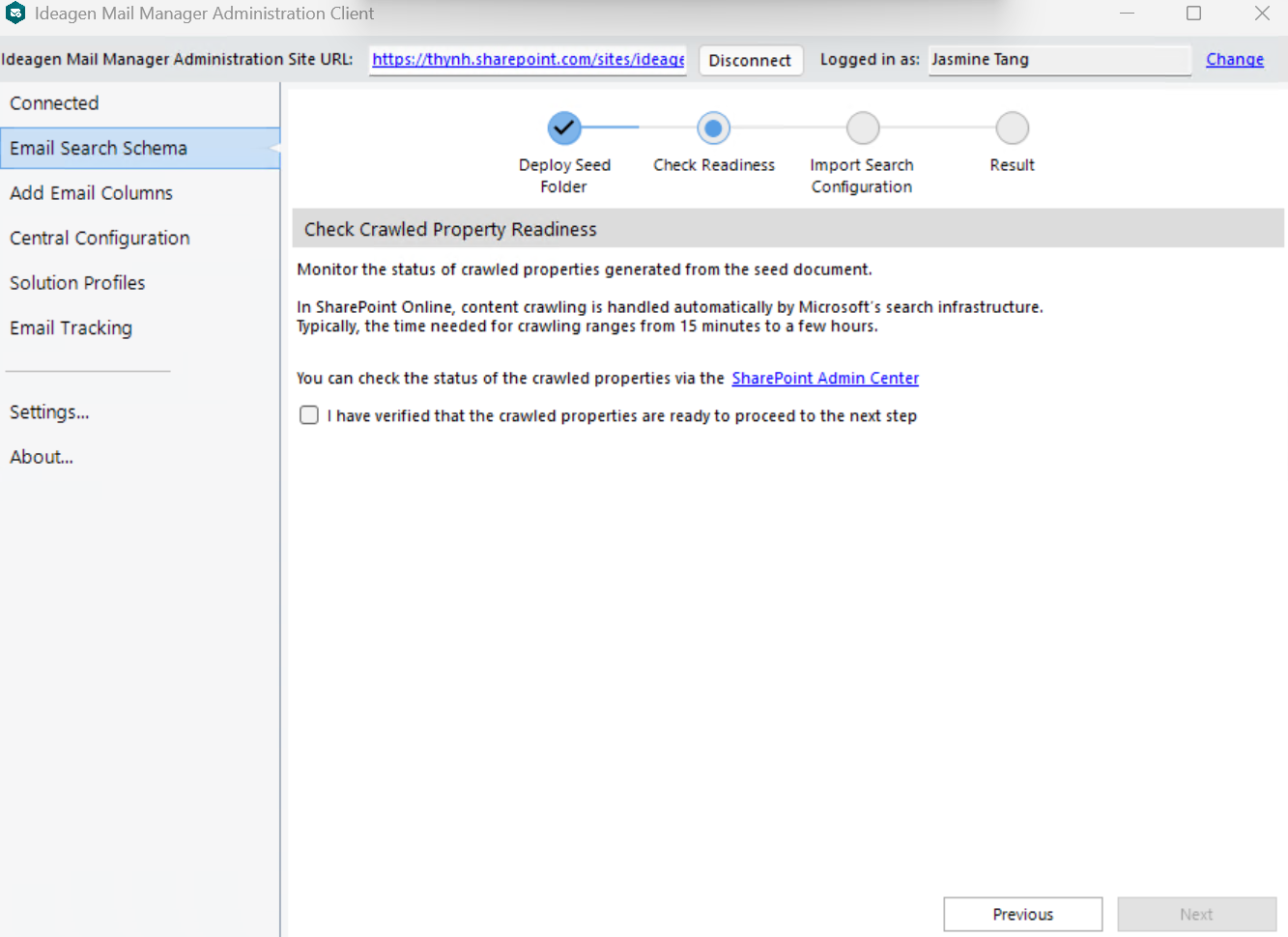Click the Ideagen Mail Manager app icon
This screenshot has width=1288, height=937.
[x=15, y=14]
